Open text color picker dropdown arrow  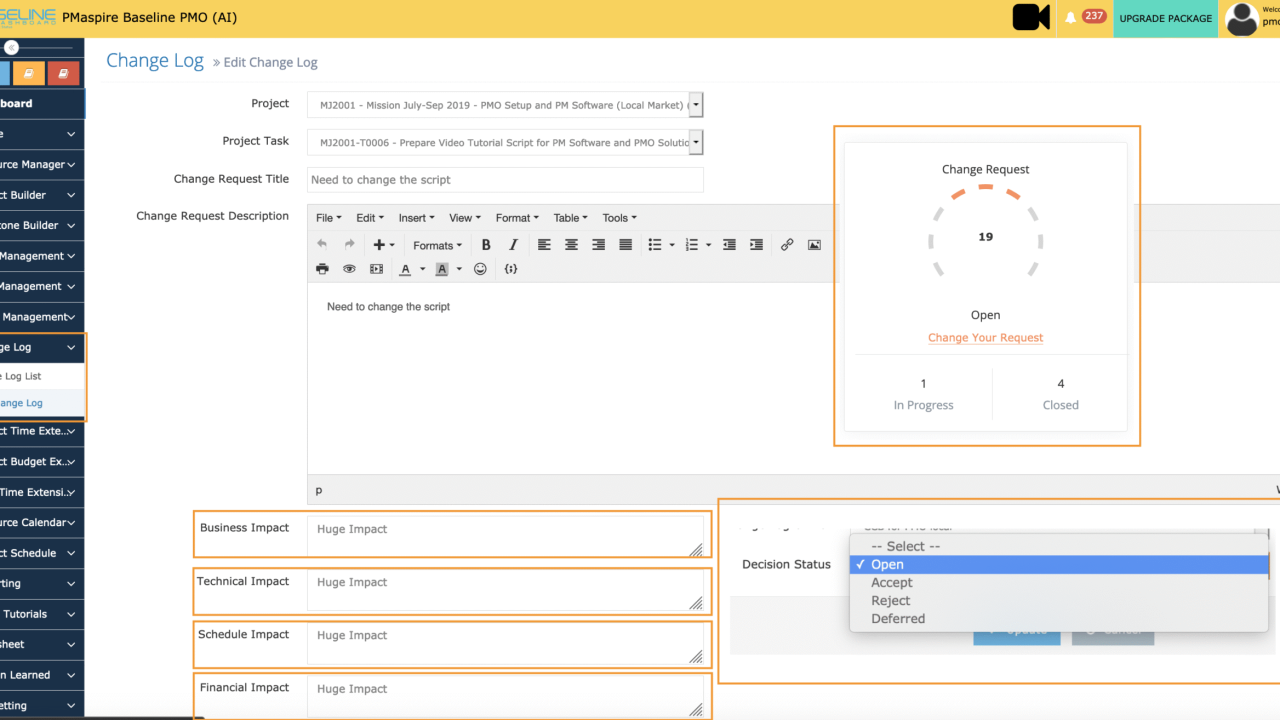pos(422,269)
